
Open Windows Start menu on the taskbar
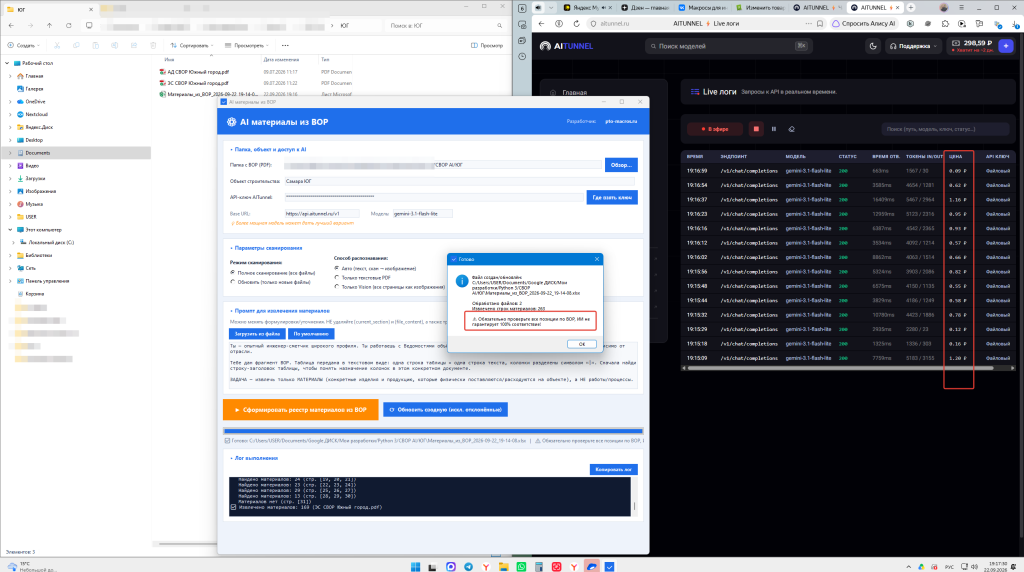(x=415, y=566)
